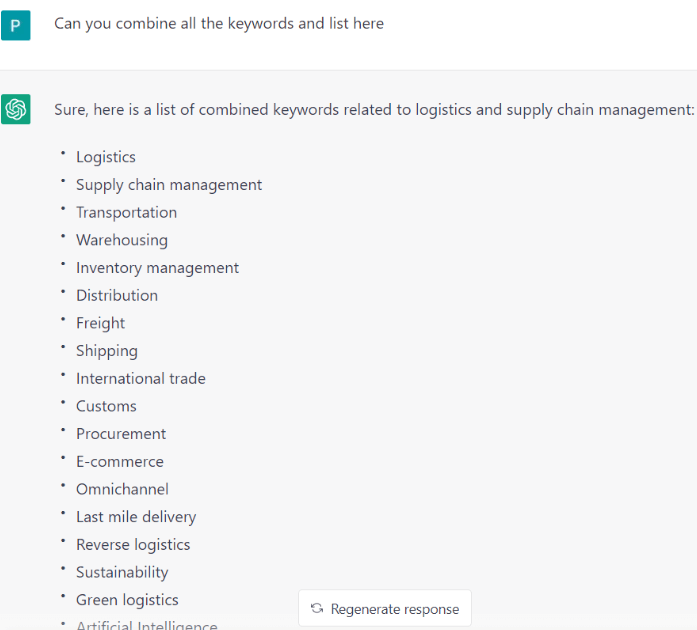Viewport: 697px width, 630px height.
Task: Click the Transportation keyword
Action: point(127,213)
